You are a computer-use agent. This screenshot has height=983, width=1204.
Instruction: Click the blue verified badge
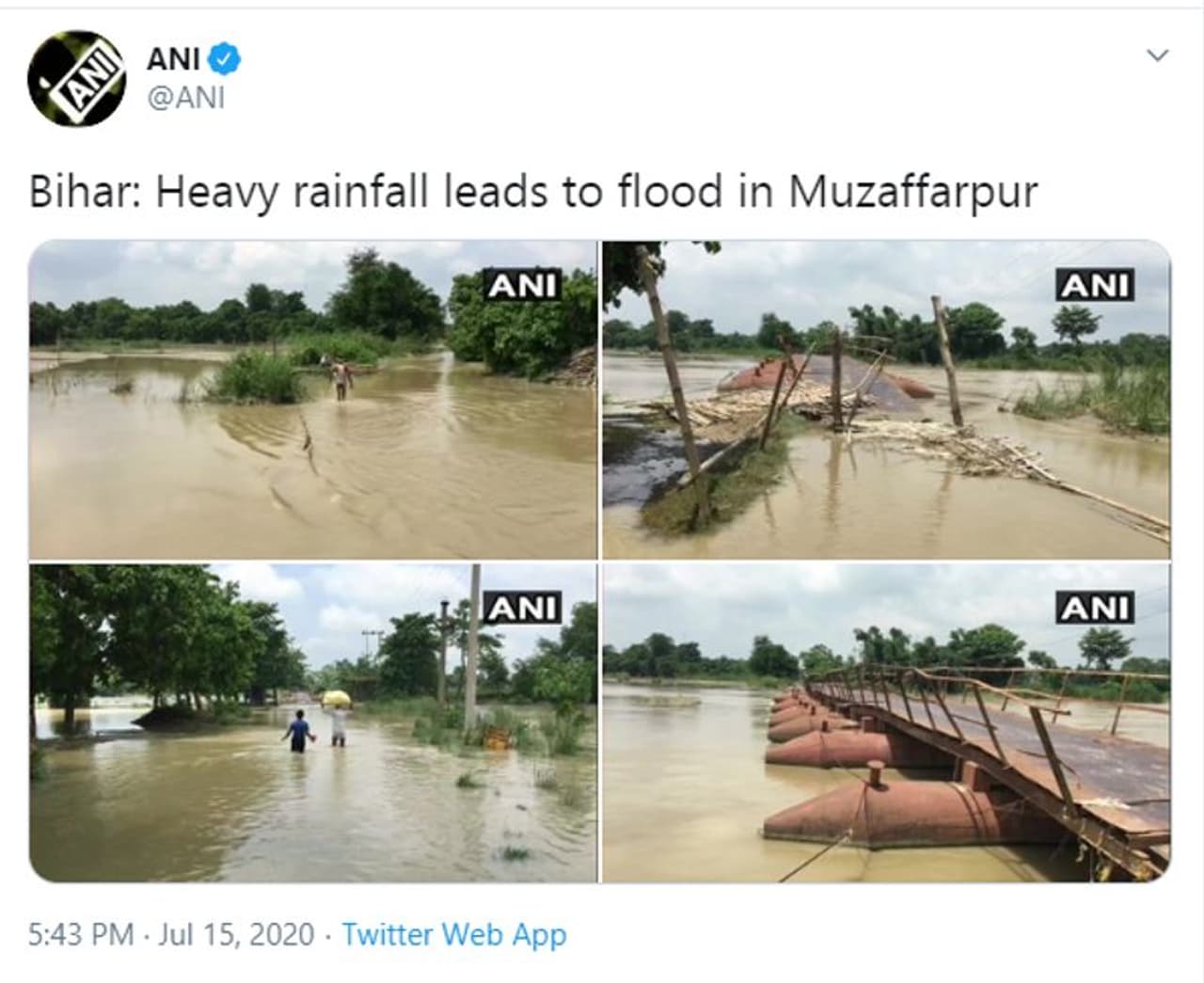coord(224,59)
